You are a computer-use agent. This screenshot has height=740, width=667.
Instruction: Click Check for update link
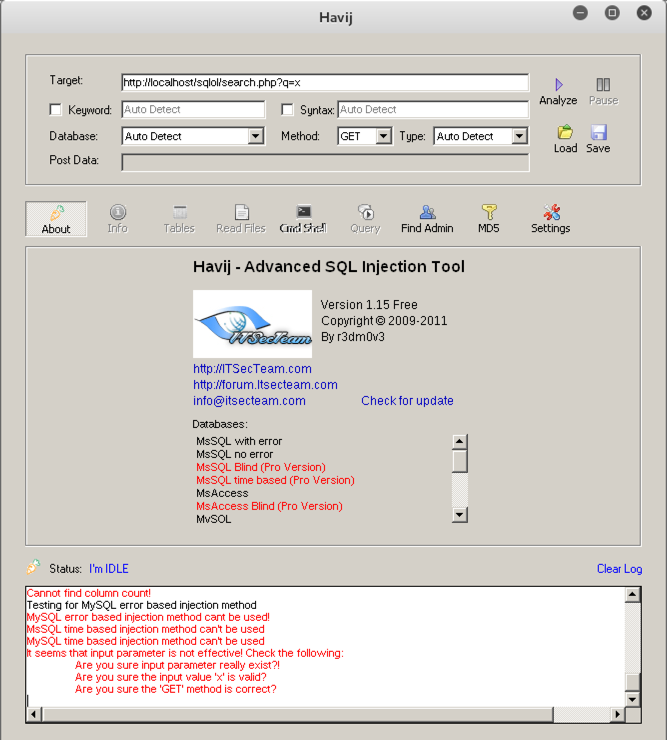(407, 401)
